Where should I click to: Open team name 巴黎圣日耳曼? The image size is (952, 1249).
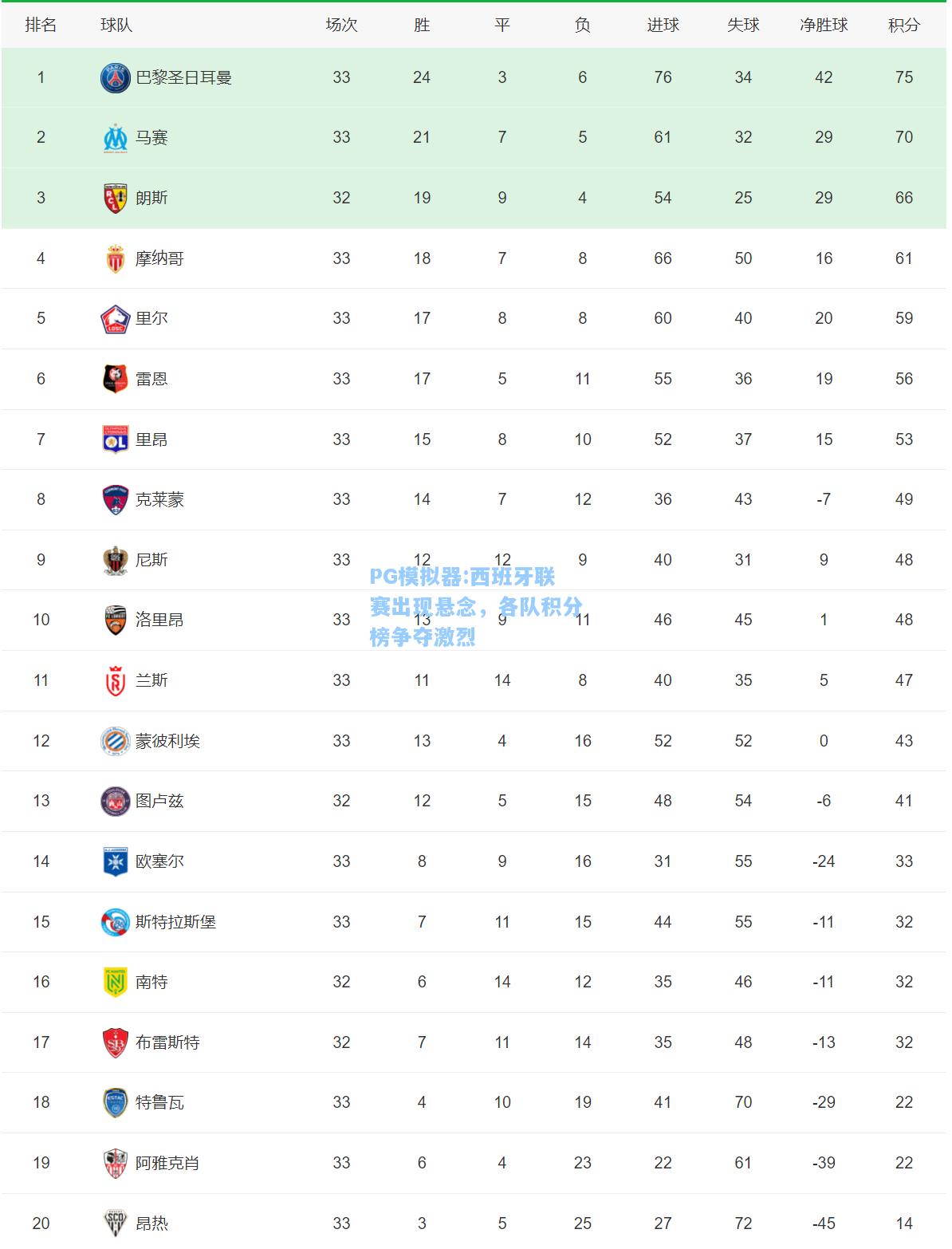tap(183, 78)
